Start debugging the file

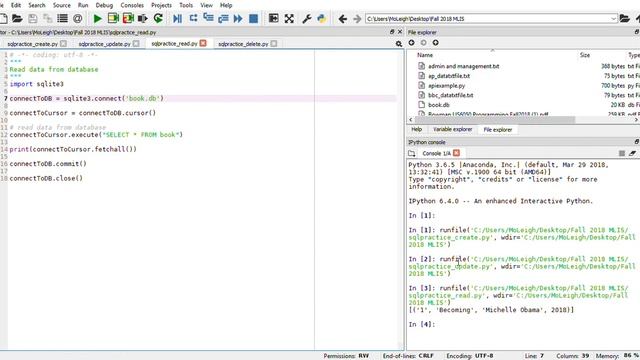click(178, 18)
